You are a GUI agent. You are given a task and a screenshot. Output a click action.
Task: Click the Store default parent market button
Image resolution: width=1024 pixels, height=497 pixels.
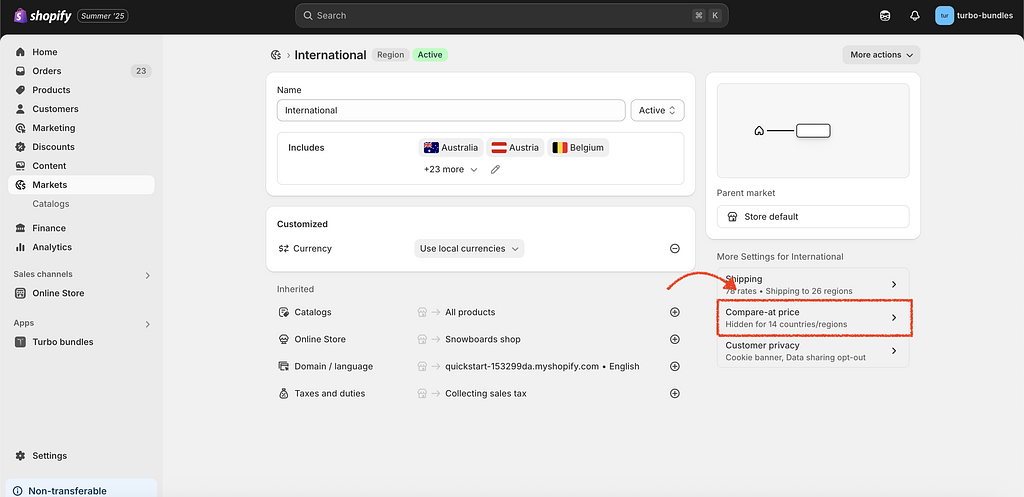tap(812, 217)
